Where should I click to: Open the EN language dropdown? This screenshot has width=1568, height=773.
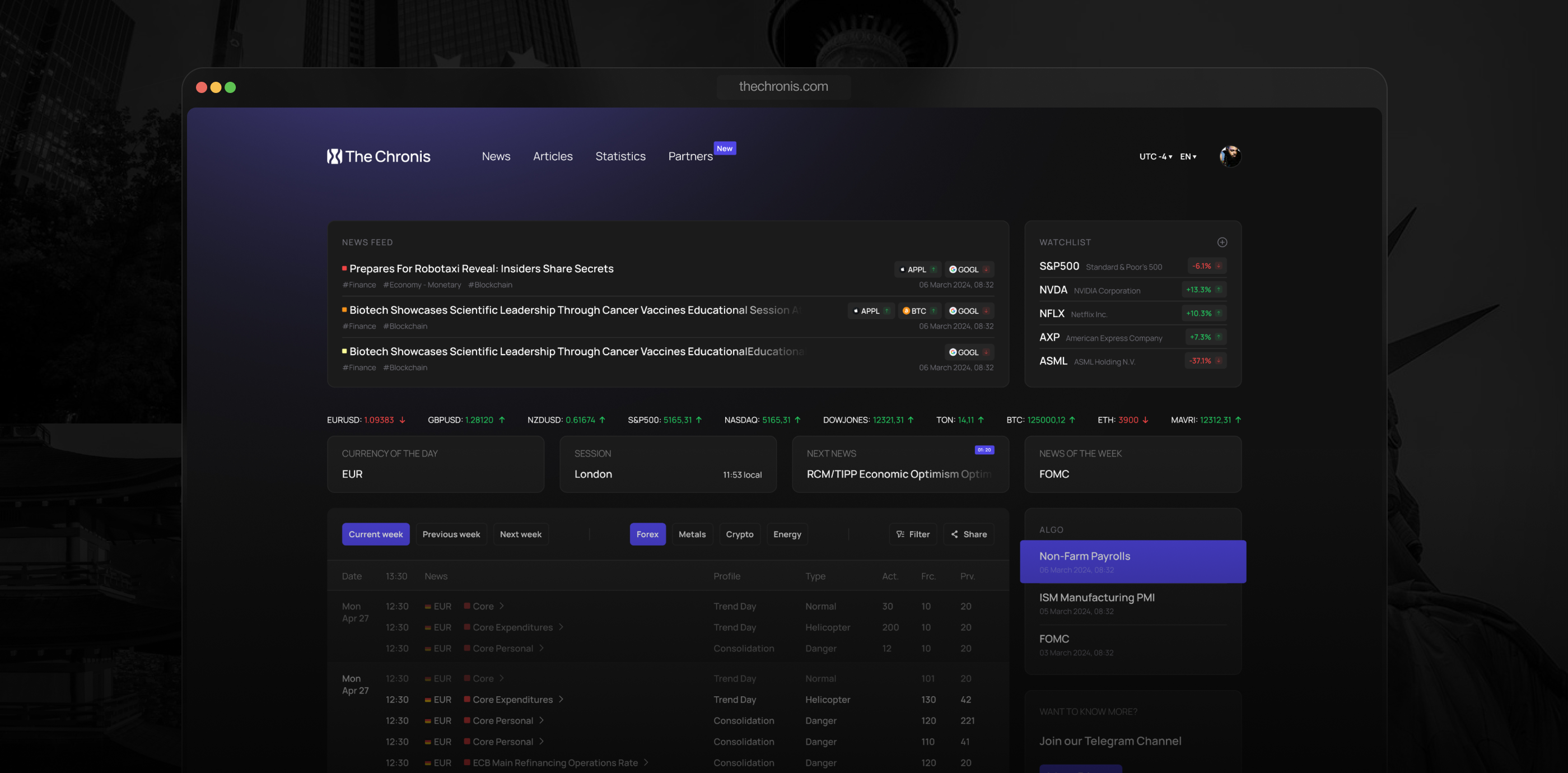tap(1188, 156)
